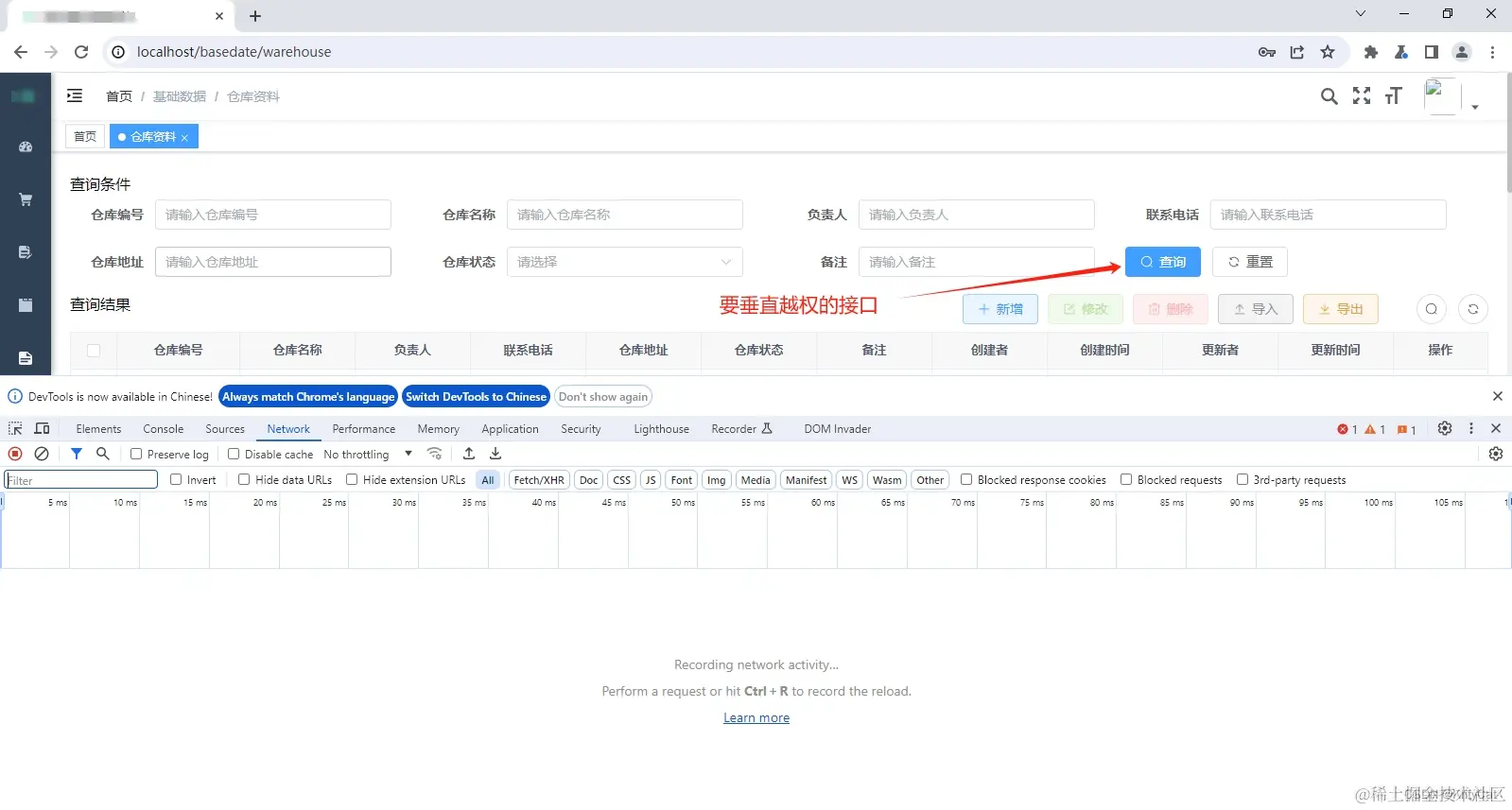Open the Application tab
Image resolution: width=1512 pixels, height=810 pixels.
point(510,428)
